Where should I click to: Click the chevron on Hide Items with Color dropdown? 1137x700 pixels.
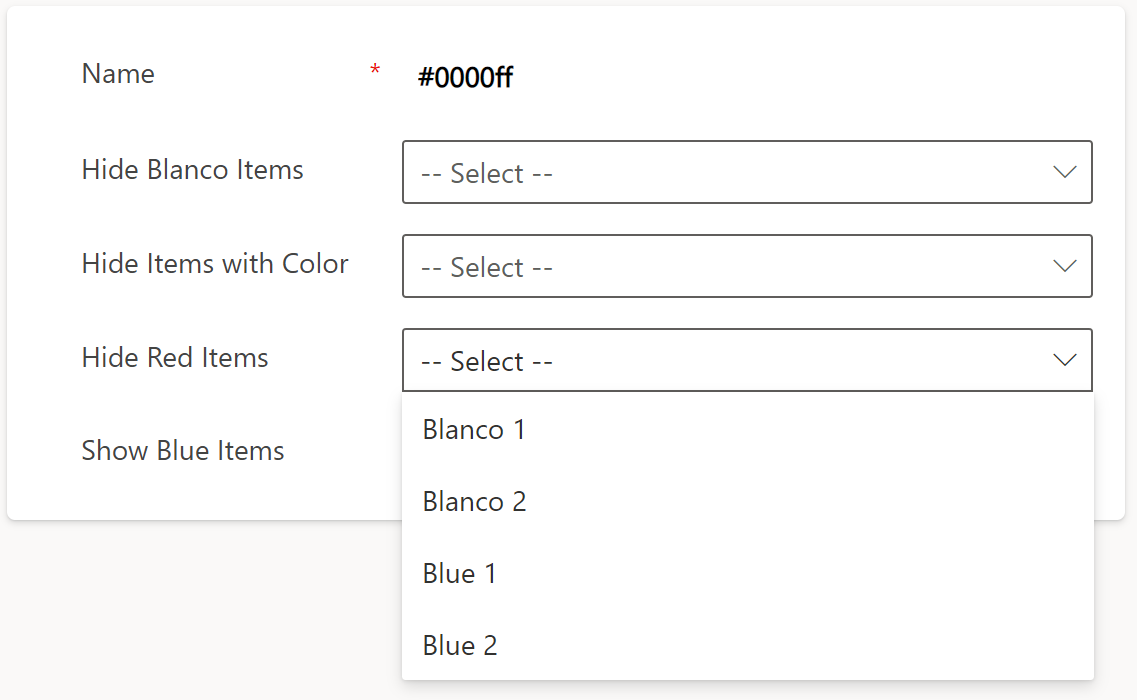1063,266
